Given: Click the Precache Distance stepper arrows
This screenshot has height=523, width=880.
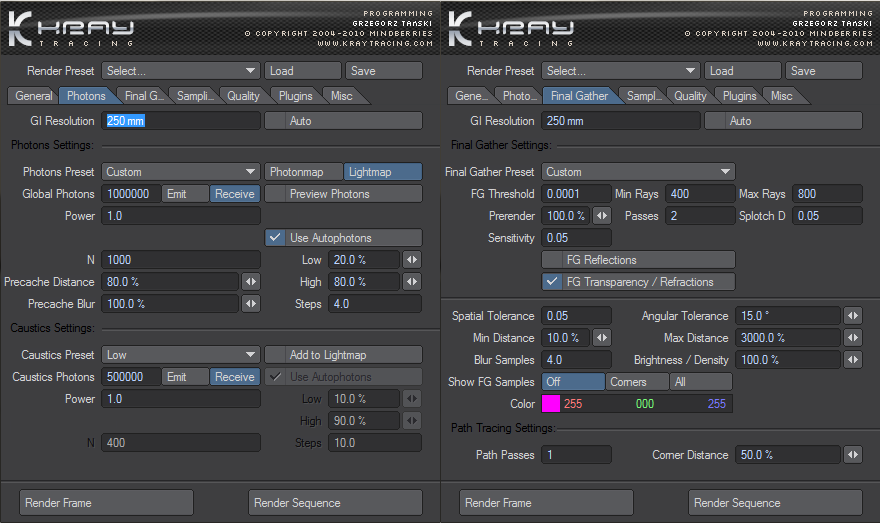Looking at the screenshot, I should [x=252, y=282].
